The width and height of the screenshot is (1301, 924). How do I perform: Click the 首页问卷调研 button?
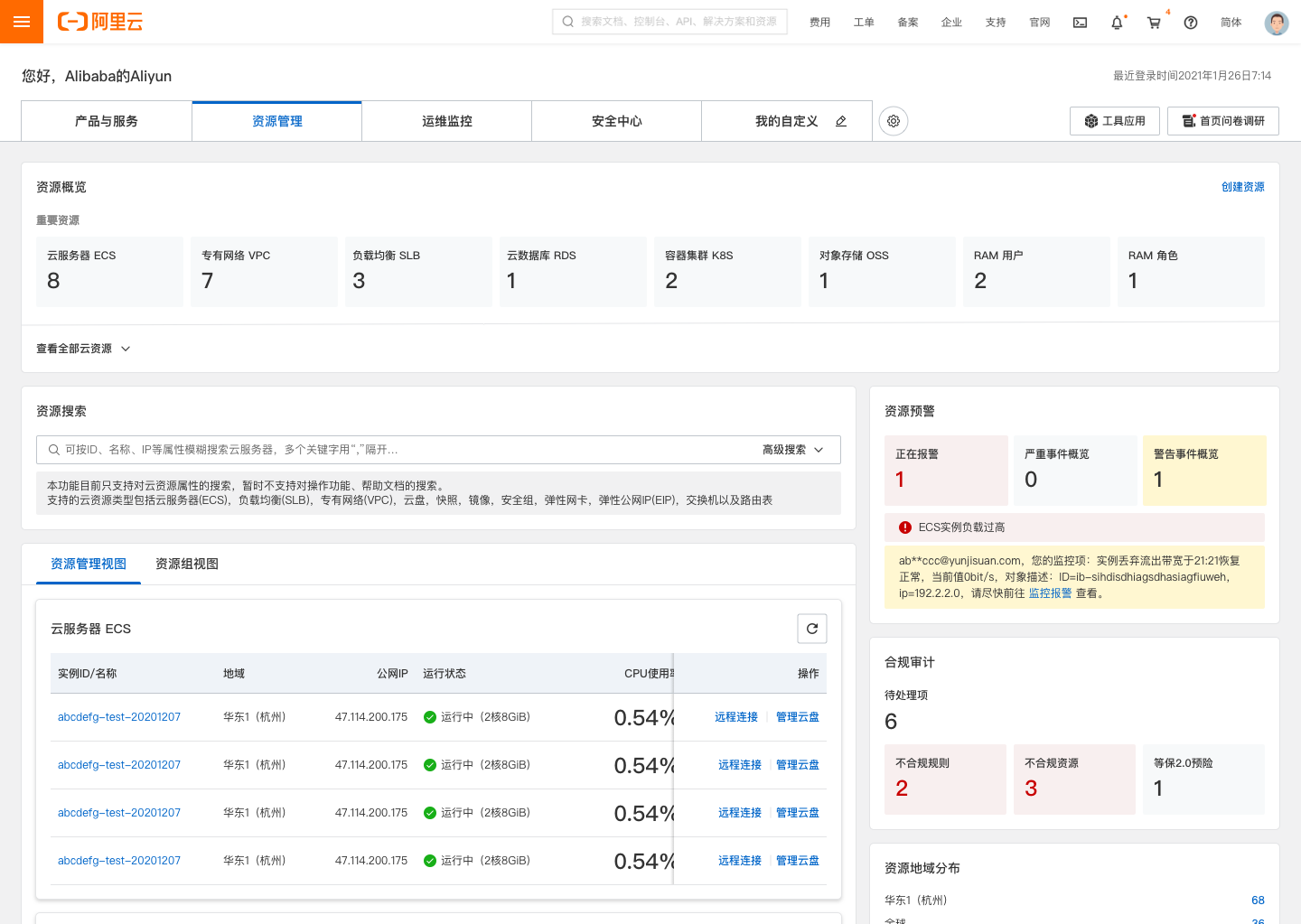(1223, 121)
